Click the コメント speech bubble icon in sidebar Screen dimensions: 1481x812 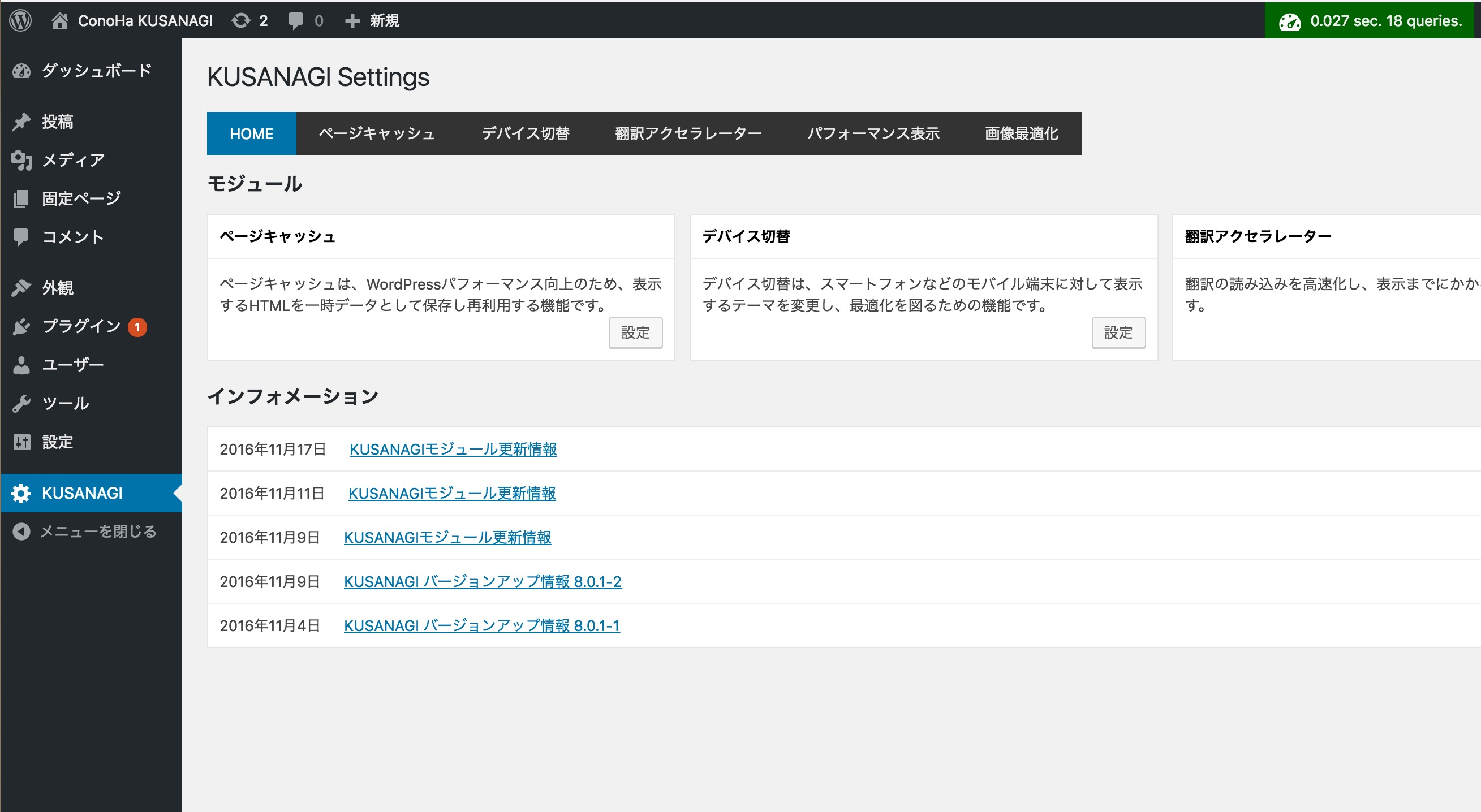click(22, 237)
